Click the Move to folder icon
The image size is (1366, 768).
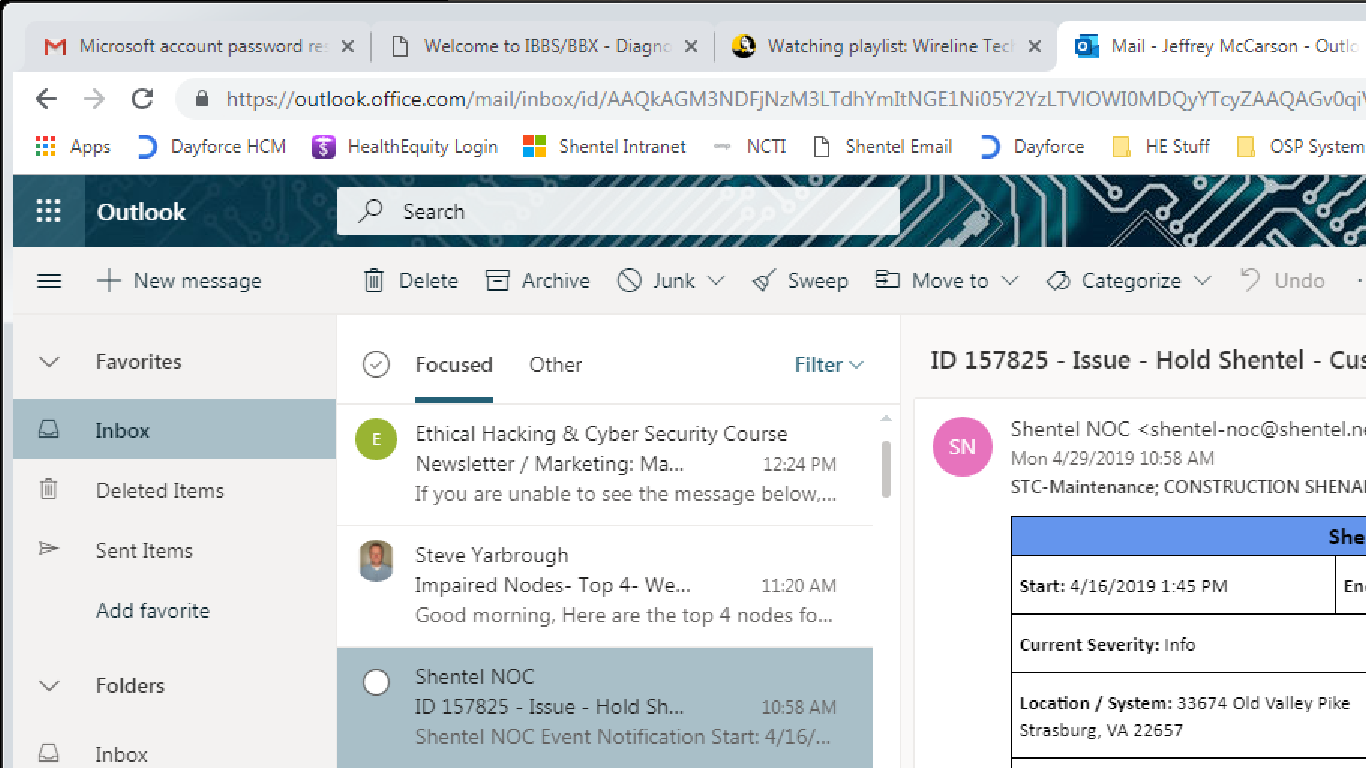[x=887, y=280]
